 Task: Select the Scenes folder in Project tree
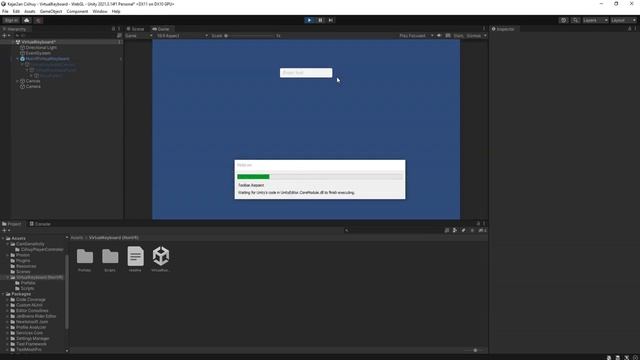click(x=23, y=272)
